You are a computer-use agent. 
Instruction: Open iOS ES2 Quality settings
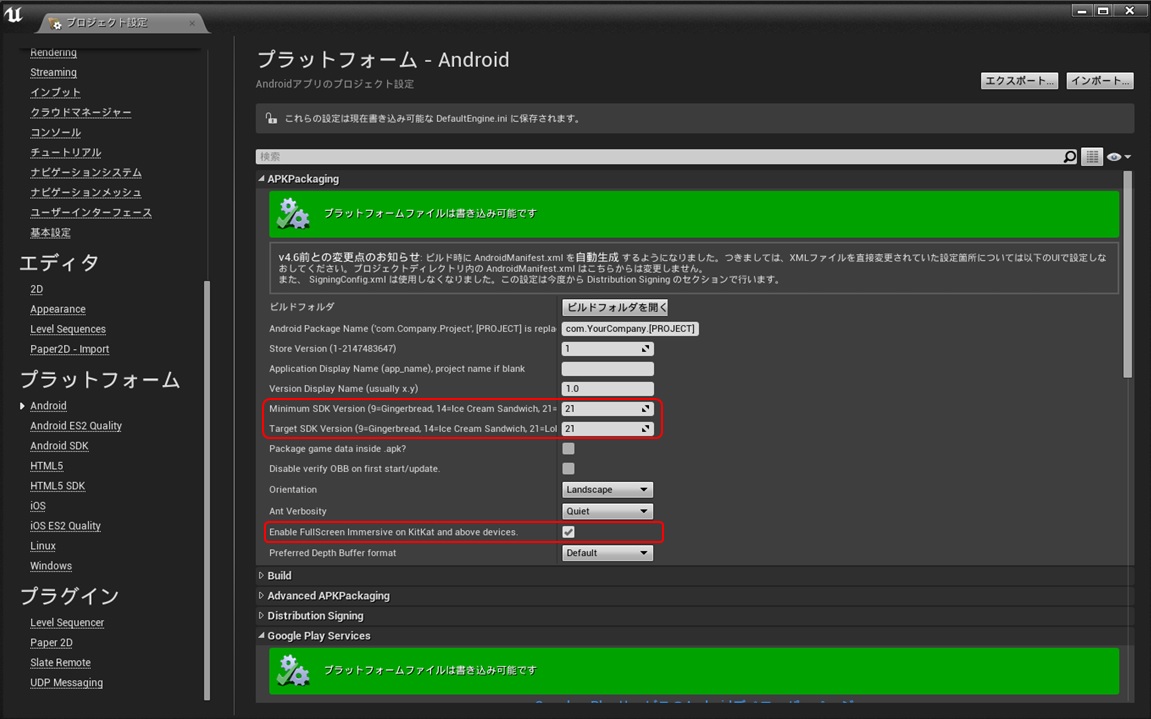[x=65, y=526]
